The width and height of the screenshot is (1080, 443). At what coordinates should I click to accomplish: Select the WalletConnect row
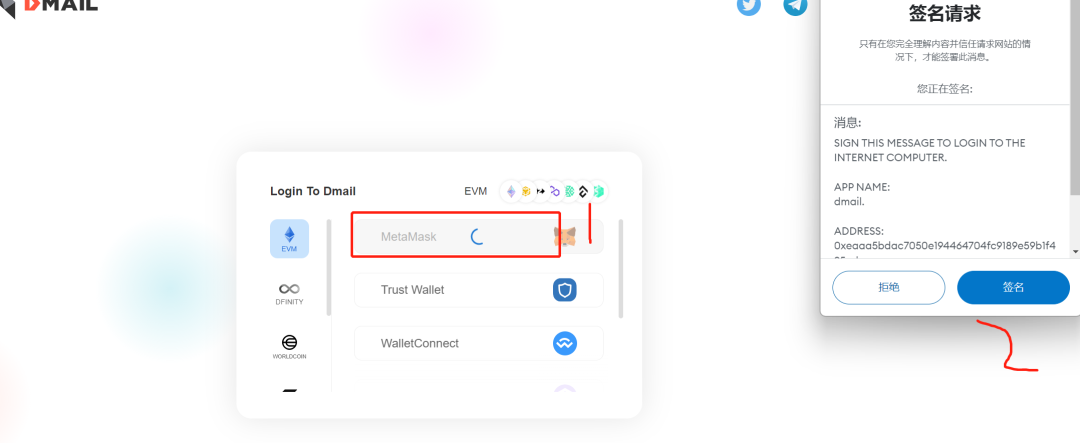tap(479, 343)
